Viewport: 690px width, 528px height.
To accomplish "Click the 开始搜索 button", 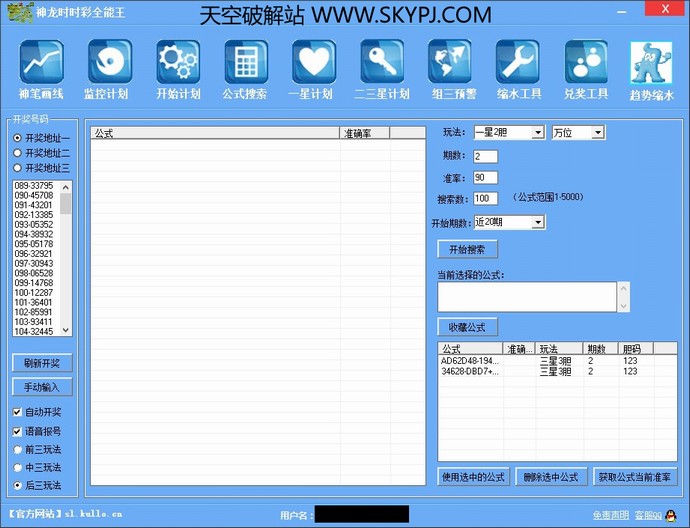I will [467, 249].
